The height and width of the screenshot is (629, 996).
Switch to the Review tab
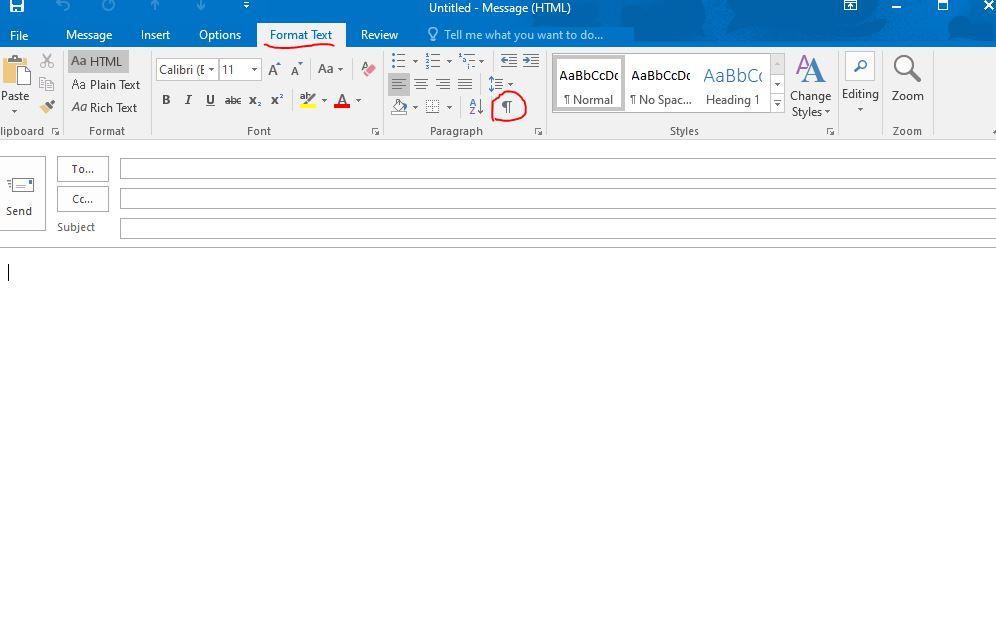pyautogui.click(x=379, y=35)
